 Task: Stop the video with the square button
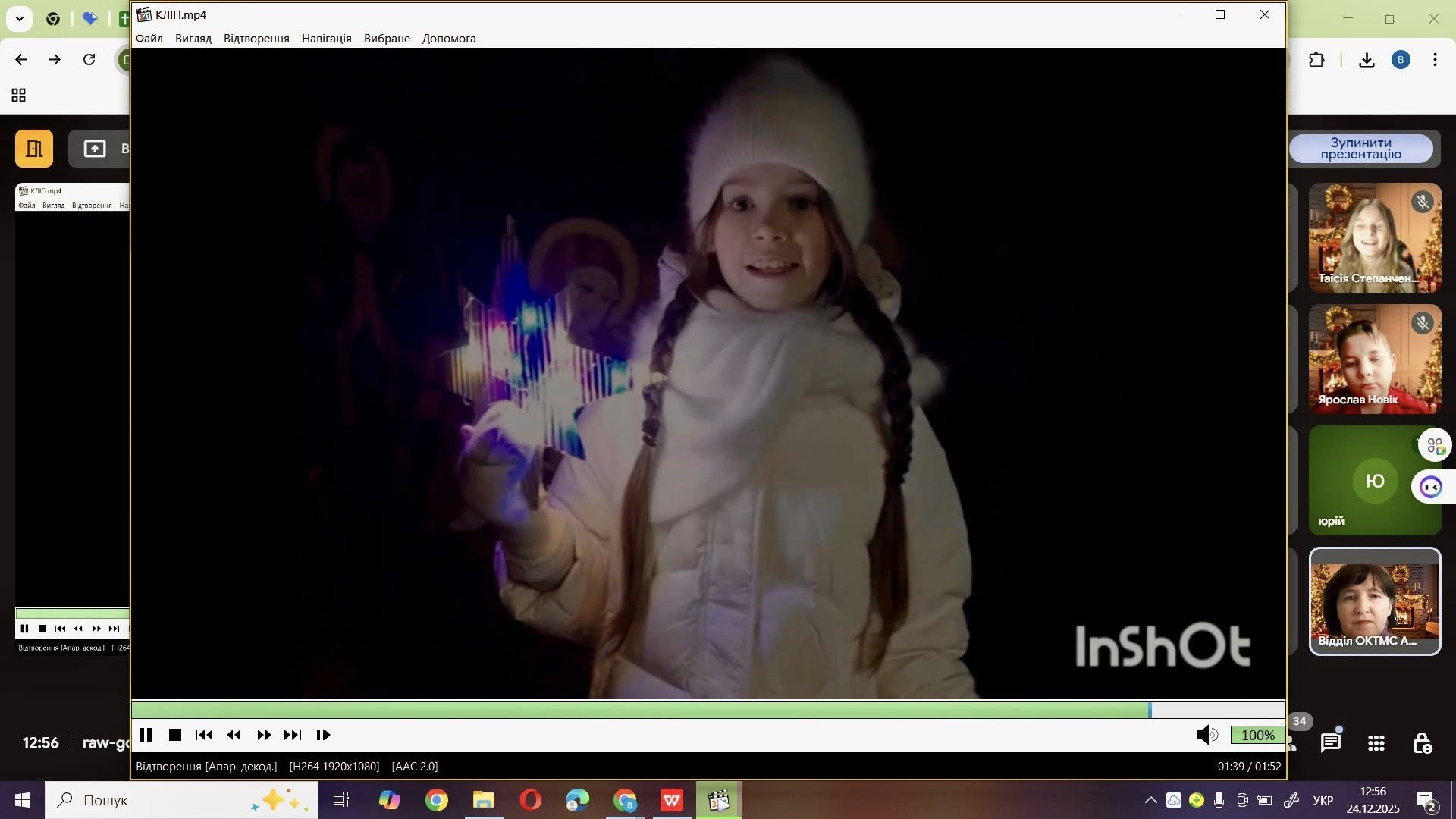(175, 735)
